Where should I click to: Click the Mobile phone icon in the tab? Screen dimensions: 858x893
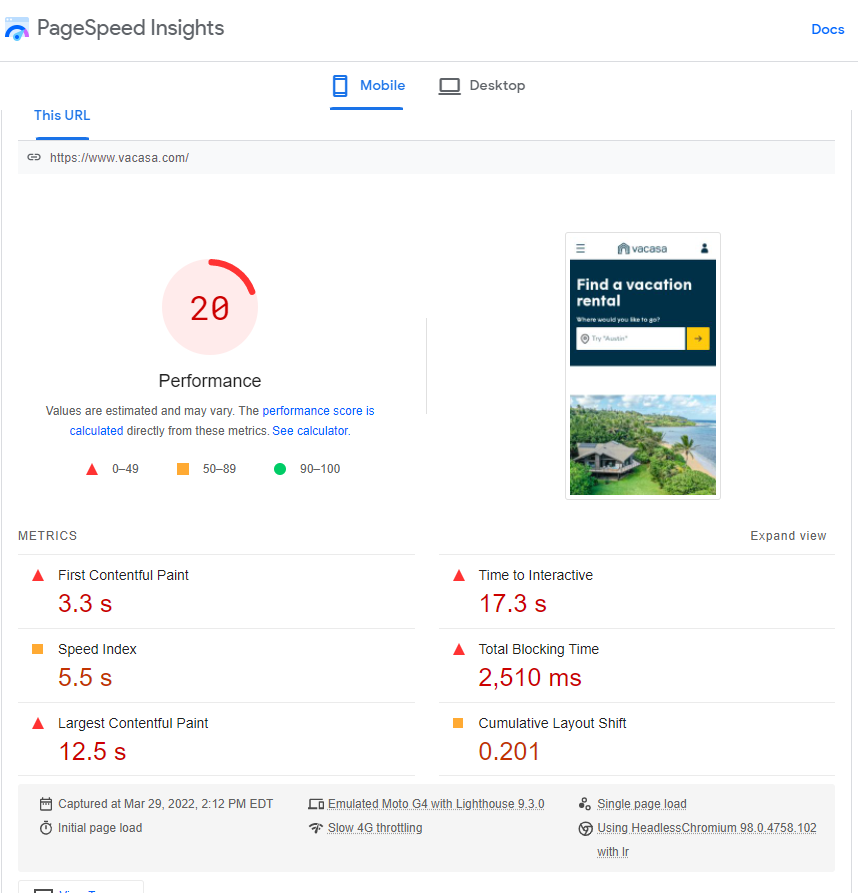[340, 86]
